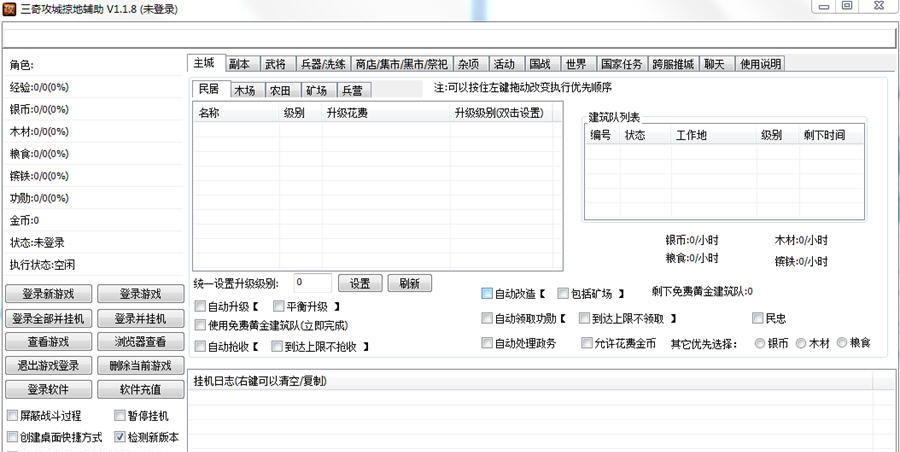
Task: Select the 粮食 priority radio button
Action: (x=842, y=343)
